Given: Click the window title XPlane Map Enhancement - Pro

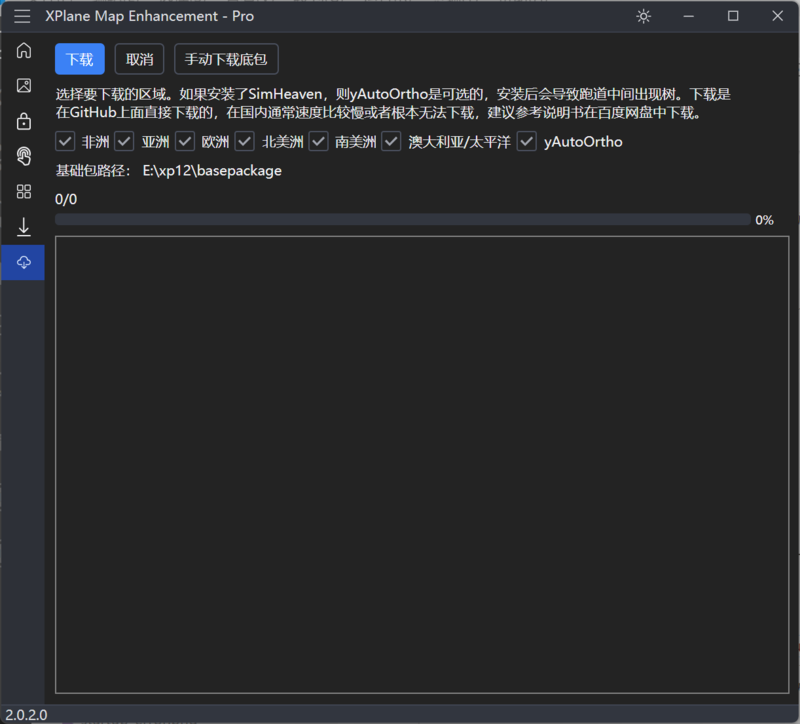Looking at the screenshot, I should [149, 16].
